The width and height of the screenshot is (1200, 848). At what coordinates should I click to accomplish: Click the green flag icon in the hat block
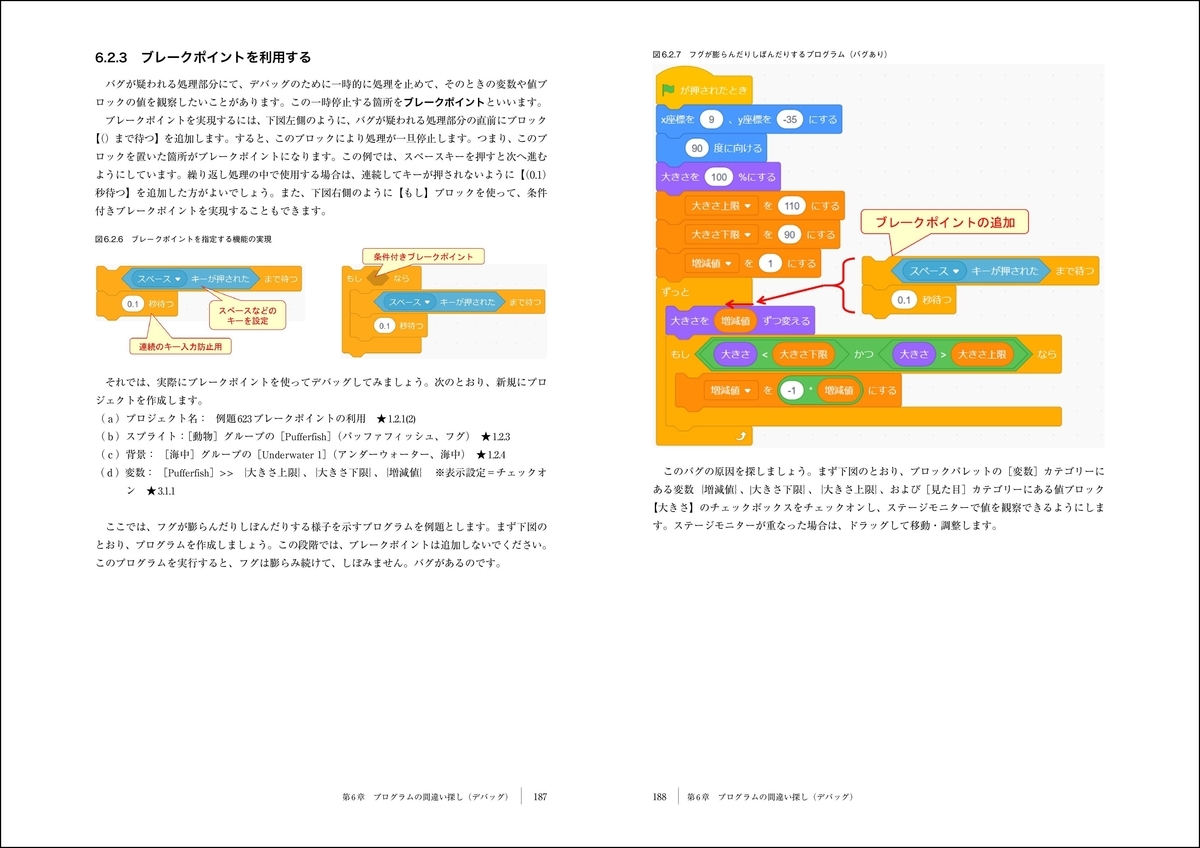pyautogui.click(x=668, y=90)
